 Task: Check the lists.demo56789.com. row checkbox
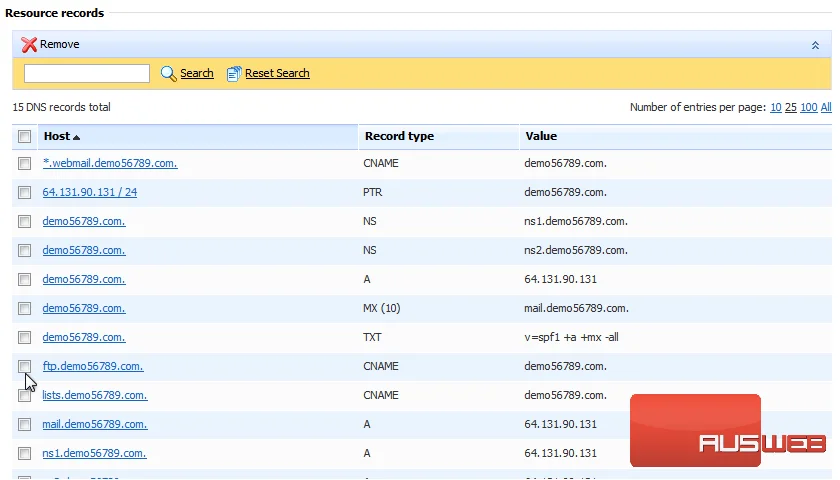pyautogui.click(x=25, y=395)
